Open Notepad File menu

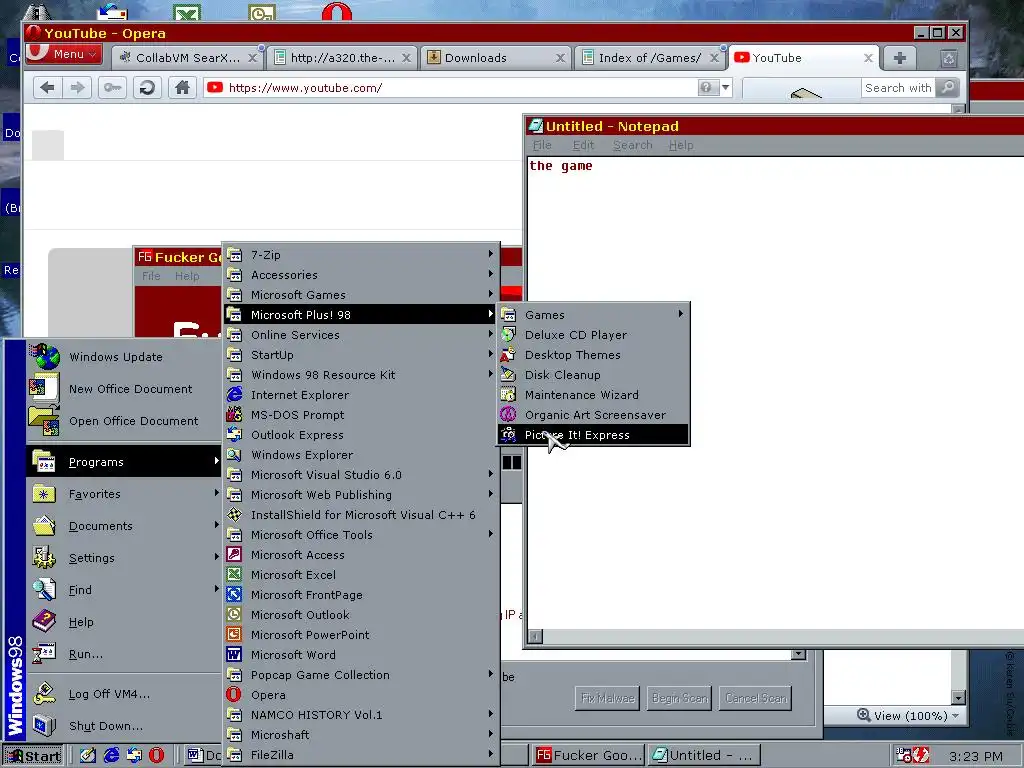[542, 145]
